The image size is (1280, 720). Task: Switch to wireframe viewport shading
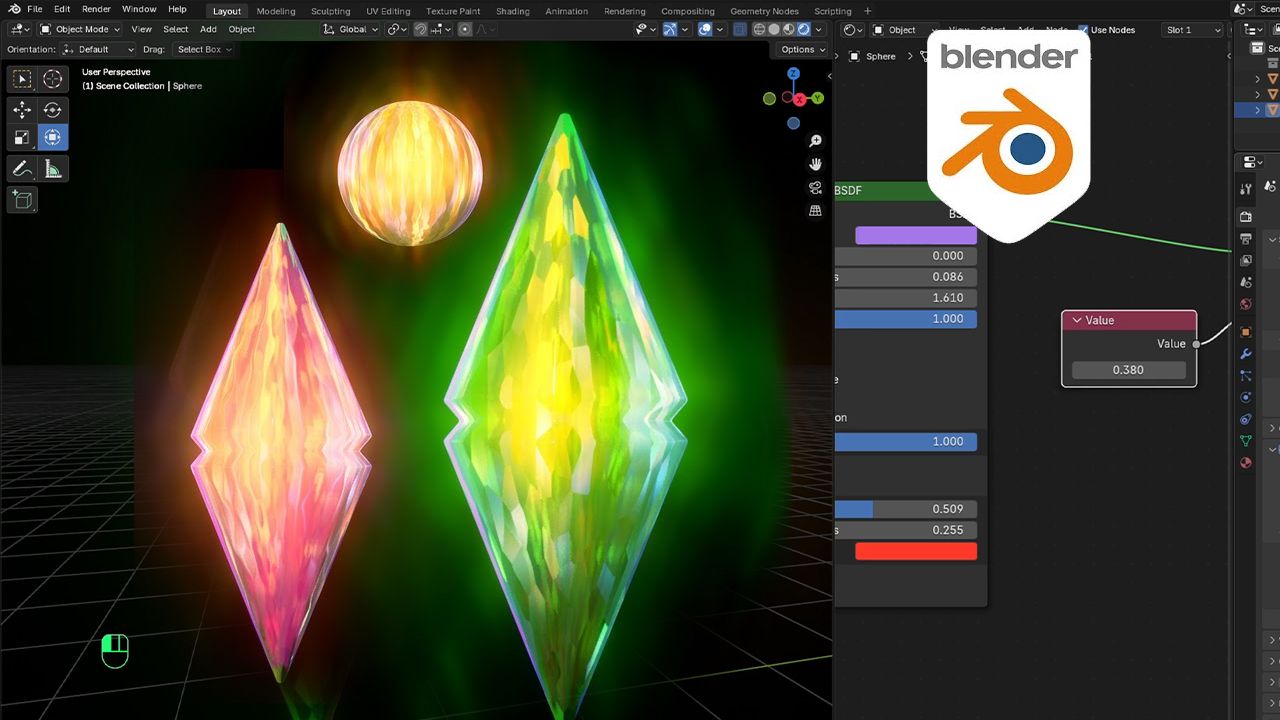[760, 29]
